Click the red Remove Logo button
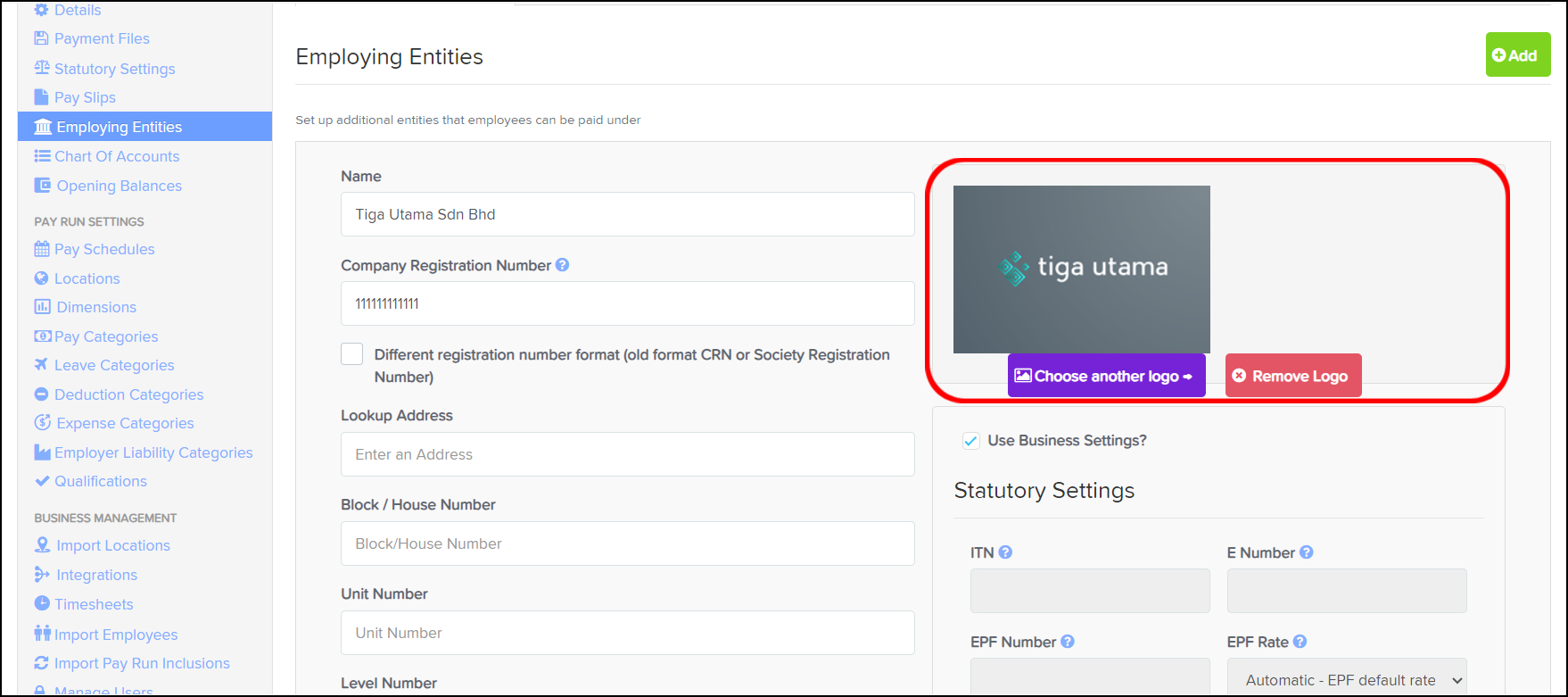Image resolution: width=1568 pixels, height=697 pixels. tap(1293, 376)
